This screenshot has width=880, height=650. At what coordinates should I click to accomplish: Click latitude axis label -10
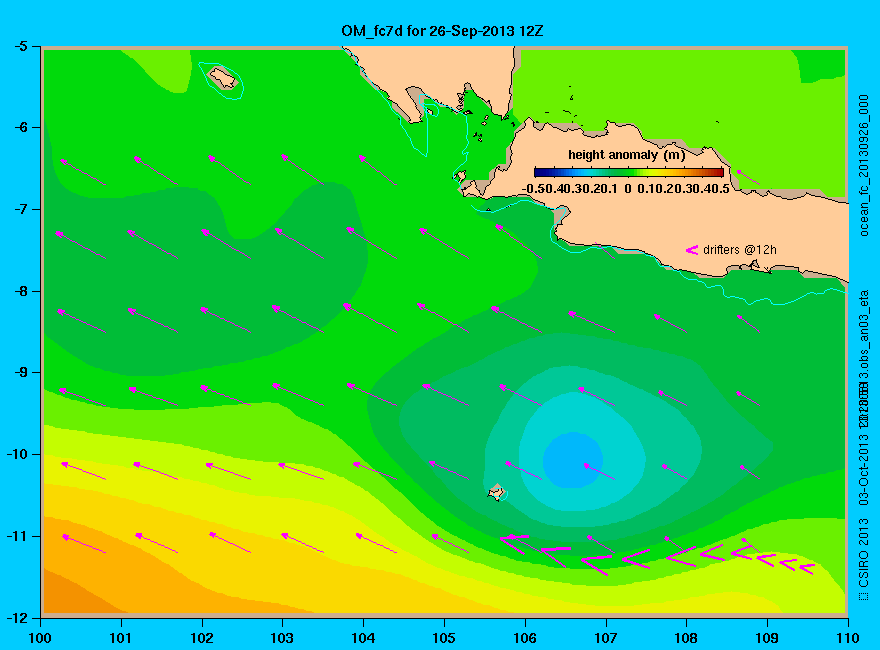point(17,454)
